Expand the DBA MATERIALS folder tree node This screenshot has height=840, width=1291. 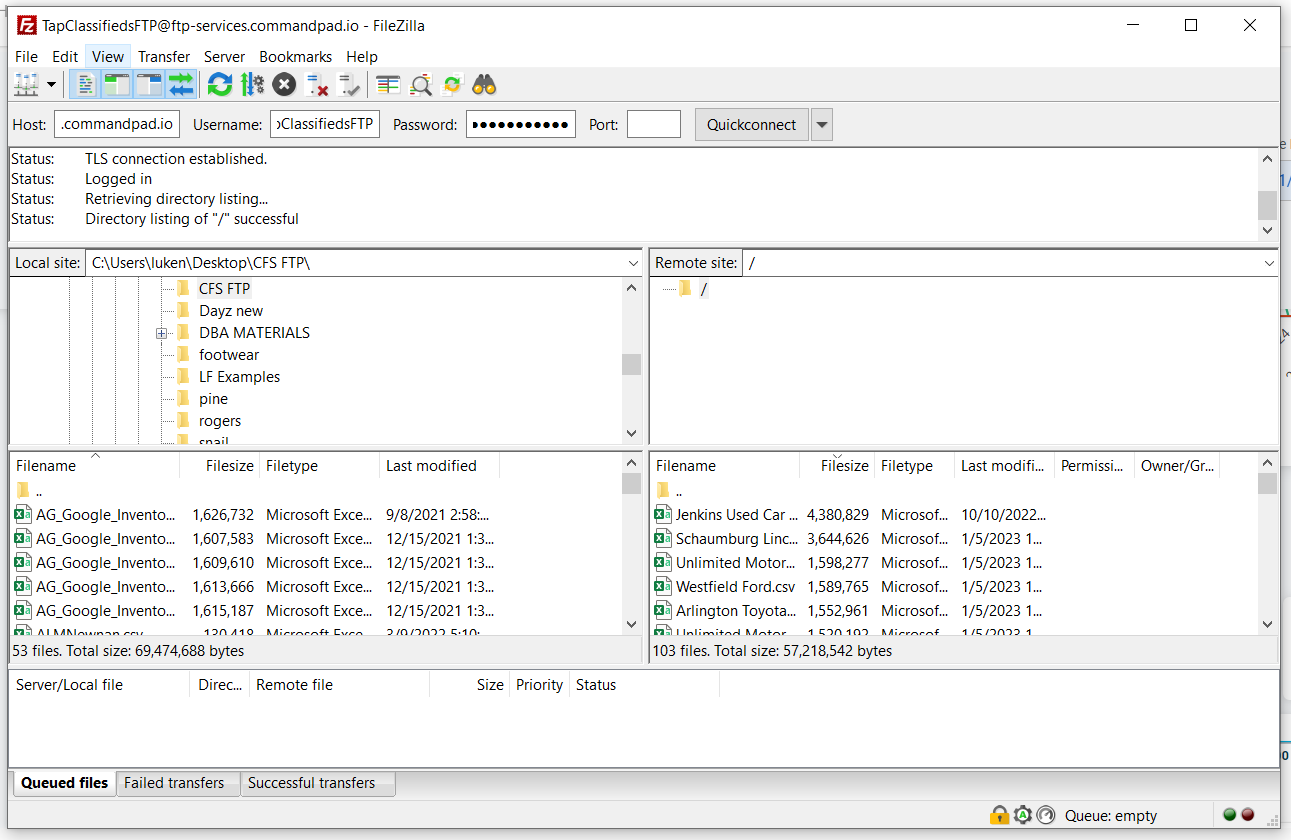click(x=161, y=333)
